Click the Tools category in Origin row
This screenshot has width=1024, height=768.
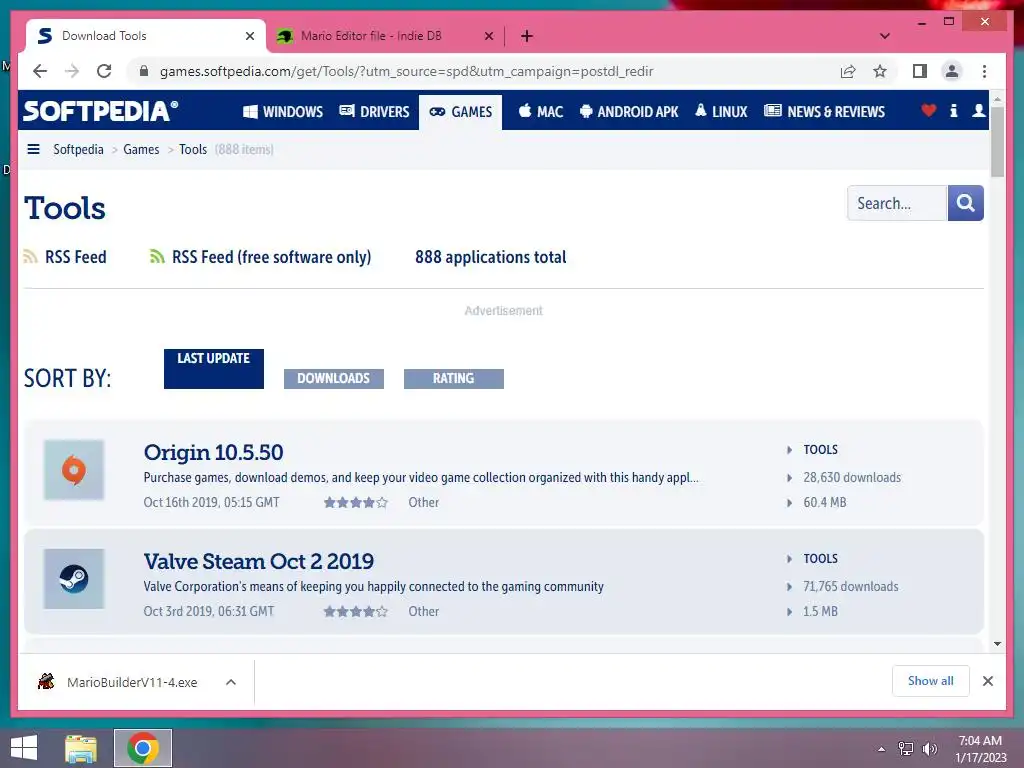point(820,450)
